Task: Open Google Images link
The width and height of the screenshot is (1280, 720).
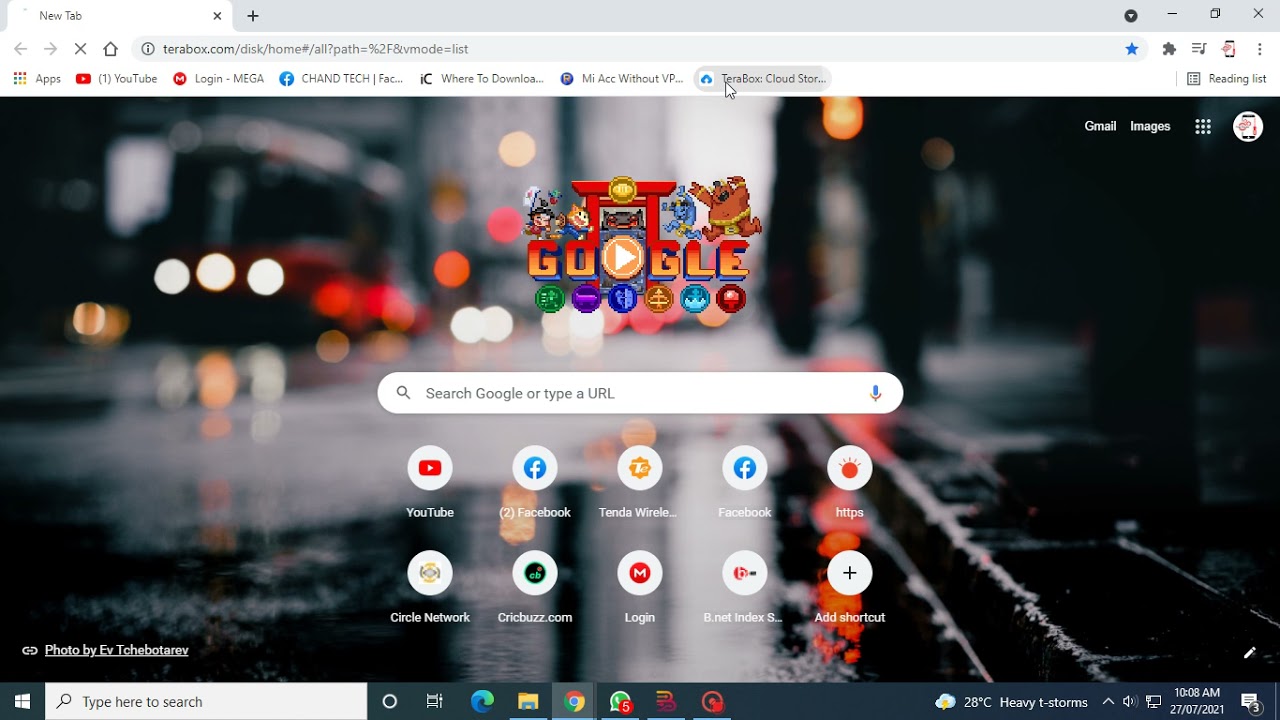Action: point(1150,126)
